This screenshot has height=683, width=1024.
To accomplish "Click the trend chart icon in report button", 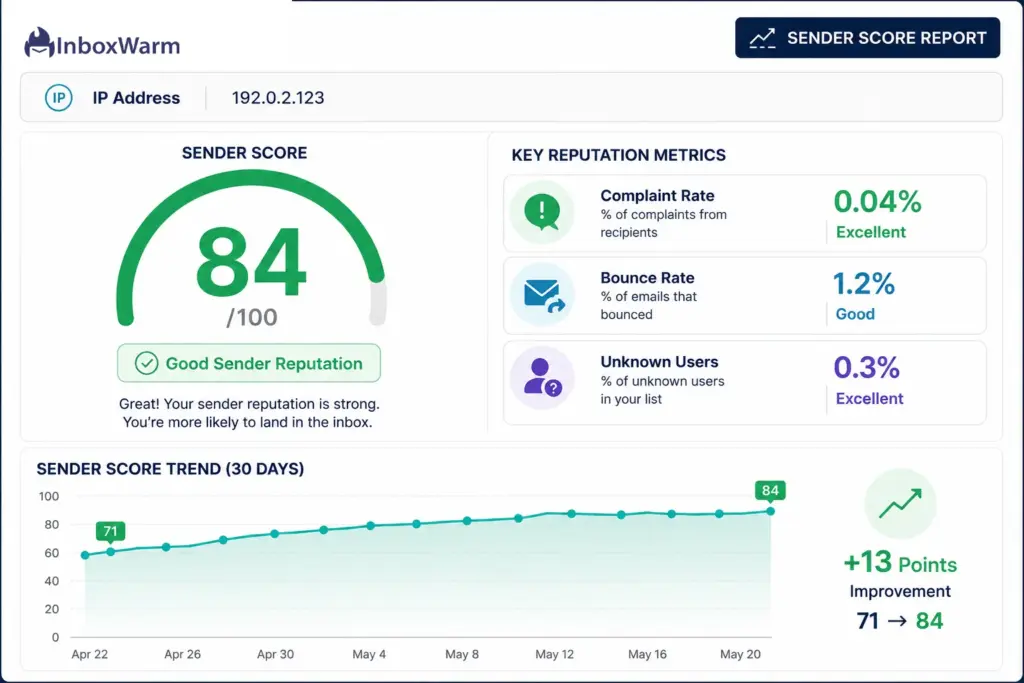I will [x=762, y=39].
